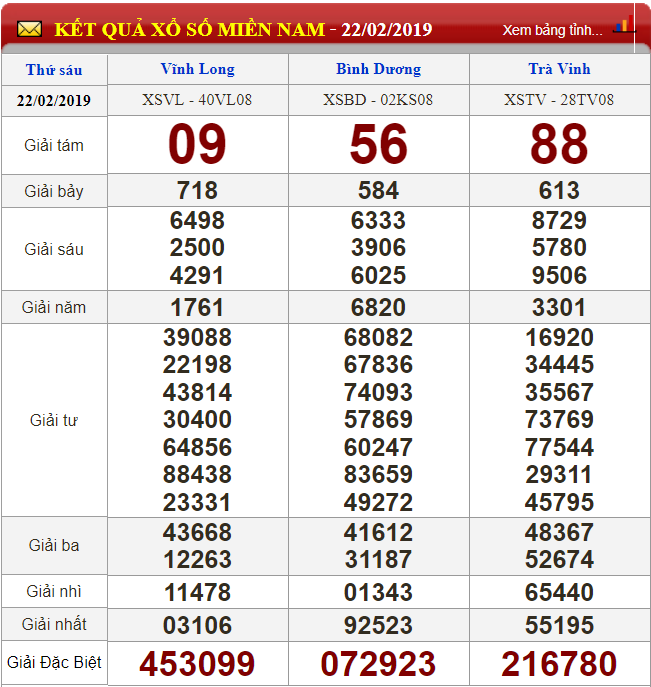Select code 'XSVL - 40VL08'
This screenshot has height=687, width=651.
(x=197, y=100)
